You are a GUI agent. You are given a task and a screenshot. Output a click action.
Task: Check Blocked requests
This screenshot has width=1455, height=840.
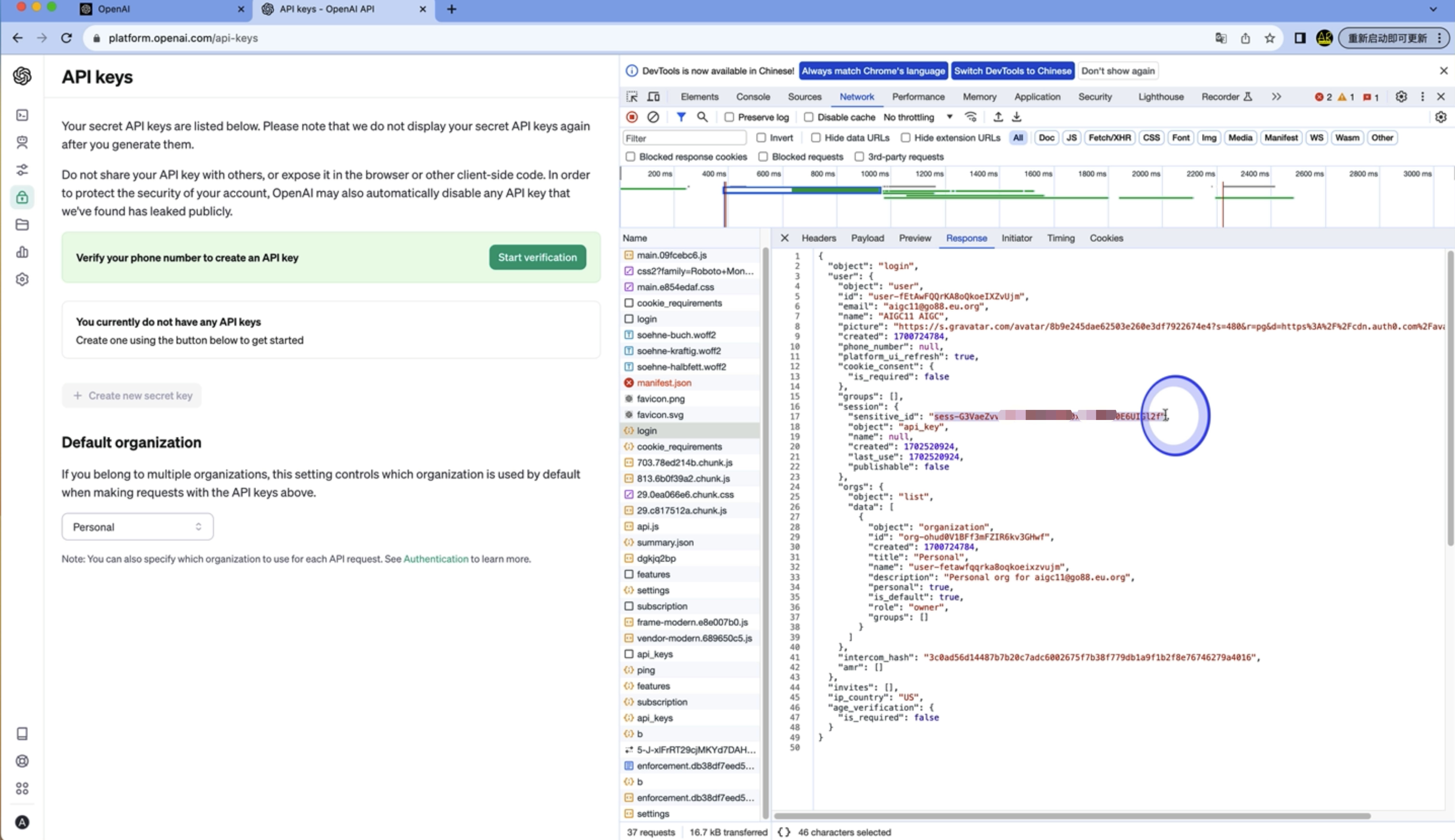pos(763,157)
